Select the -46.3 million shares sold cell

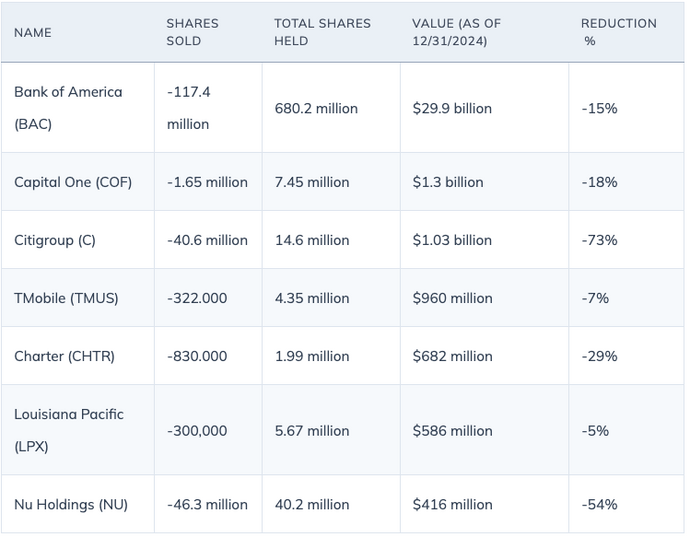[207, 504]
